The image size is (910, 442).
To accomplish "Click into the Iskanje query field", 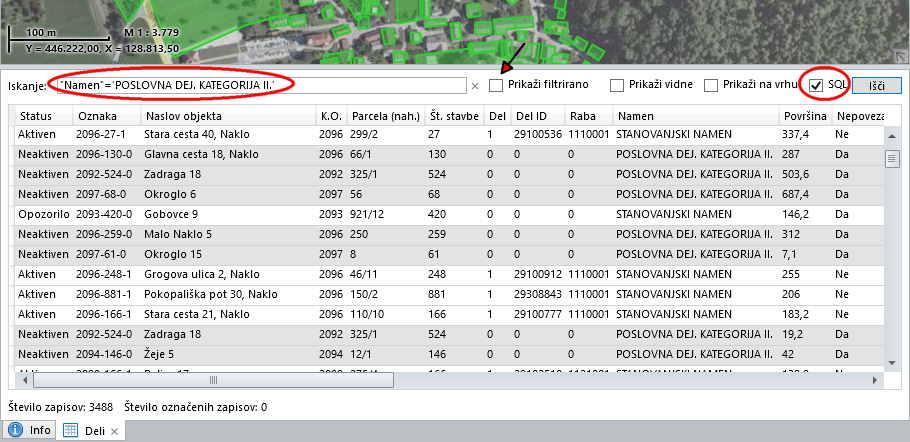I will [x=260, y=86].
